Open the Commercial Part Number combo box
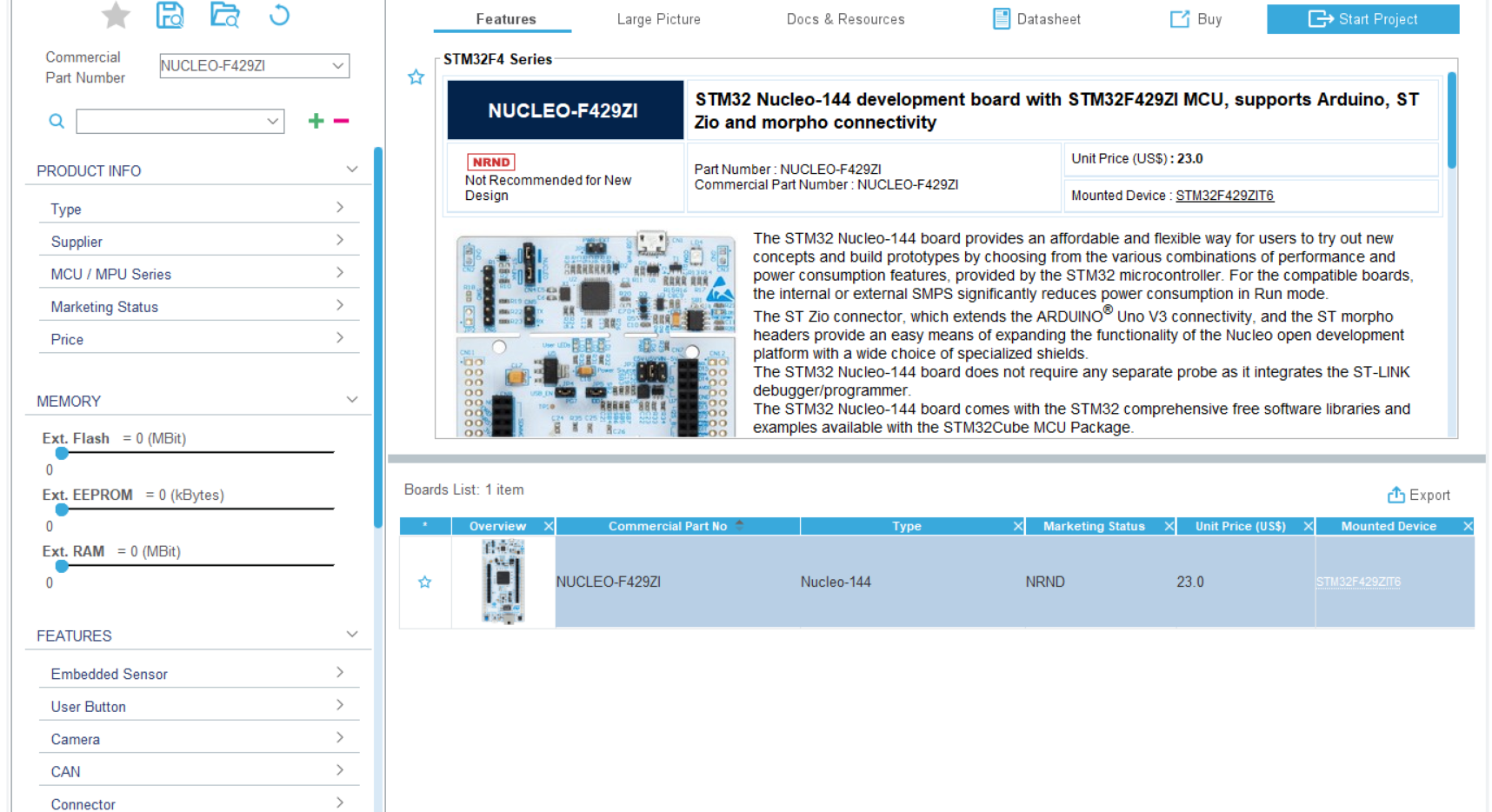The image size is (1492, 812). (255, 66)
